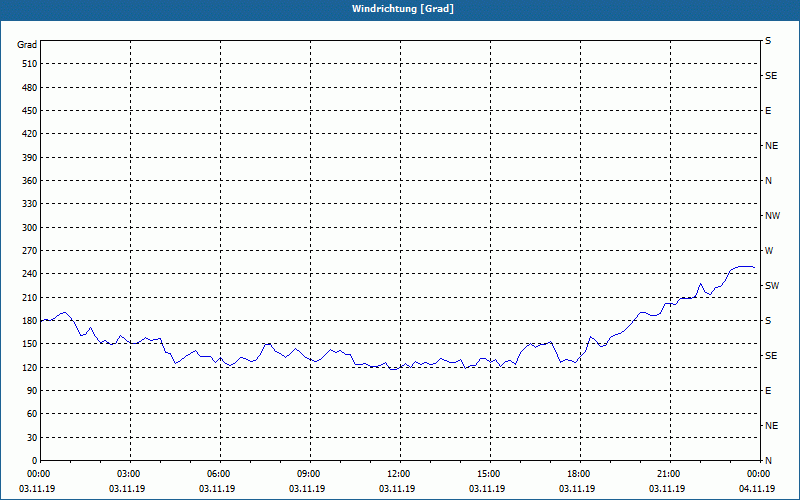
Task: Choose the y-axis value '330'
Action: click(30, 204)
